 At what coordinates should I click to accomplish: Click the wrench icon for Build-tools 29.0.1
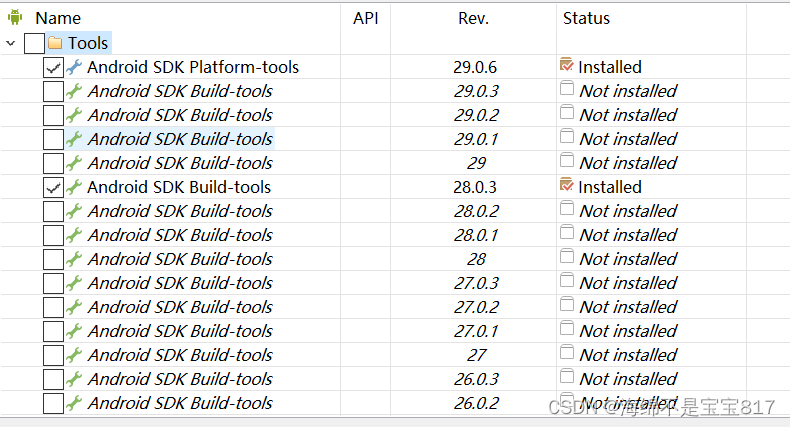(74, 139)
